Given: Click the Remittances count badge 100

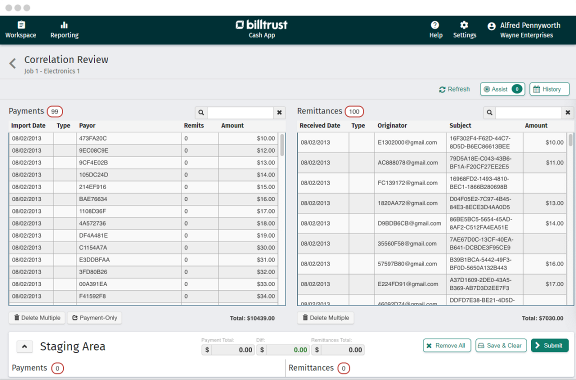Looking at the screenshot, I should pos(354,111).
